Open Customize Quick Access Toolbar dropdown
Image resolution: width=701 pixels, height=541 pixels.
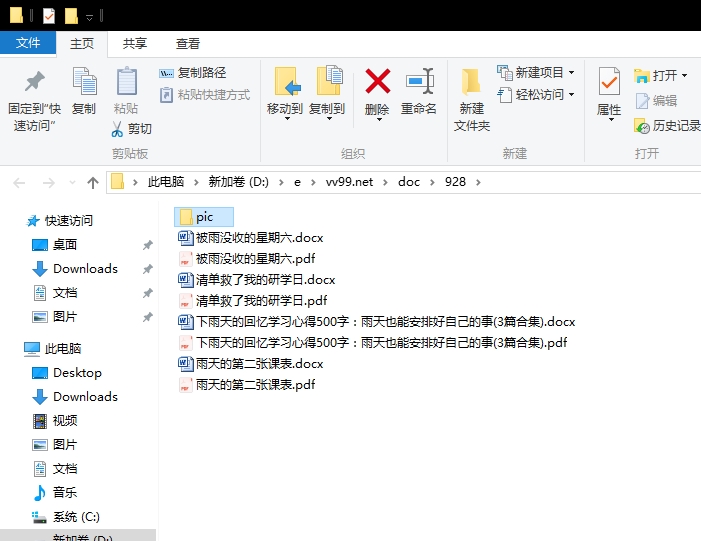point(89,17)
